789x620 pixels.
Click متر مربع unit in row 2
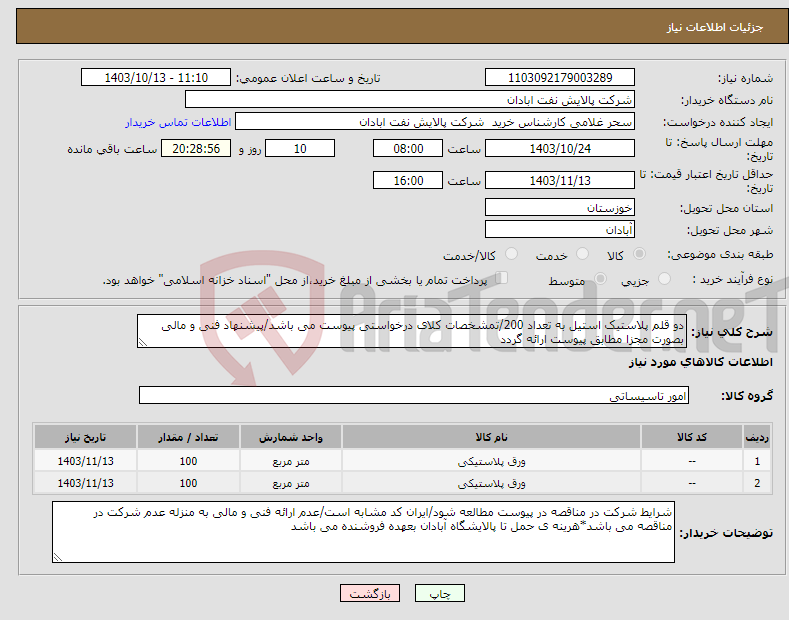[291, 483]
